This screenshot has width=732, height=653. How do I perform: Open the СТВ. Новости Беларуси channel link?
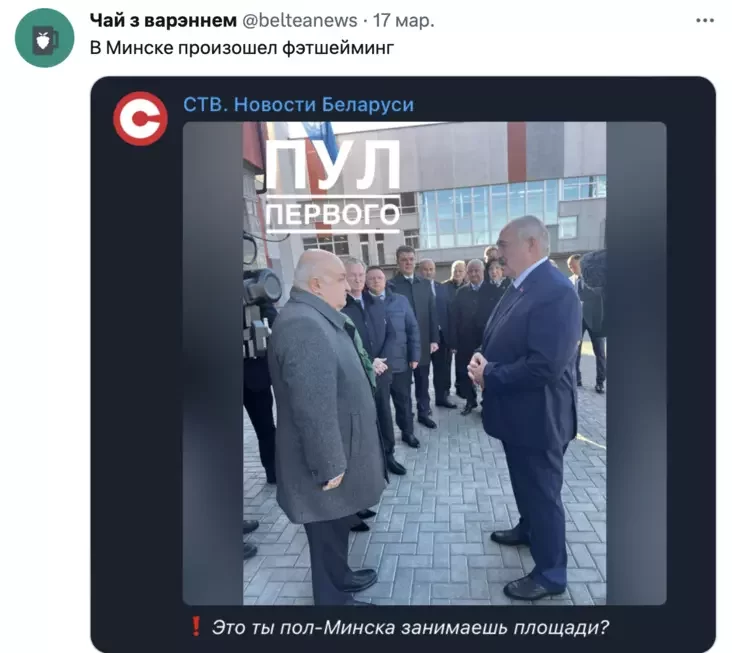point(298,105)
